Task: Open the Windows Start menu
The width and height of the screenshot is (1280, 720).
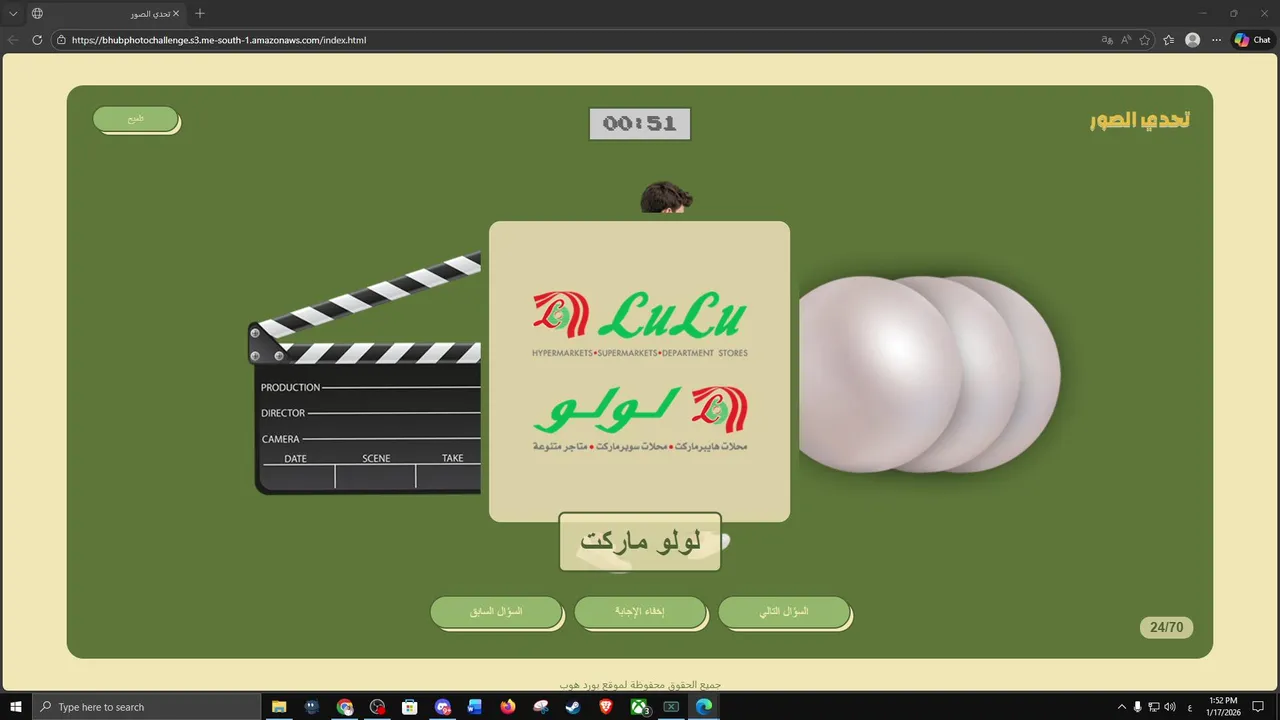Action: pos(16,707)
